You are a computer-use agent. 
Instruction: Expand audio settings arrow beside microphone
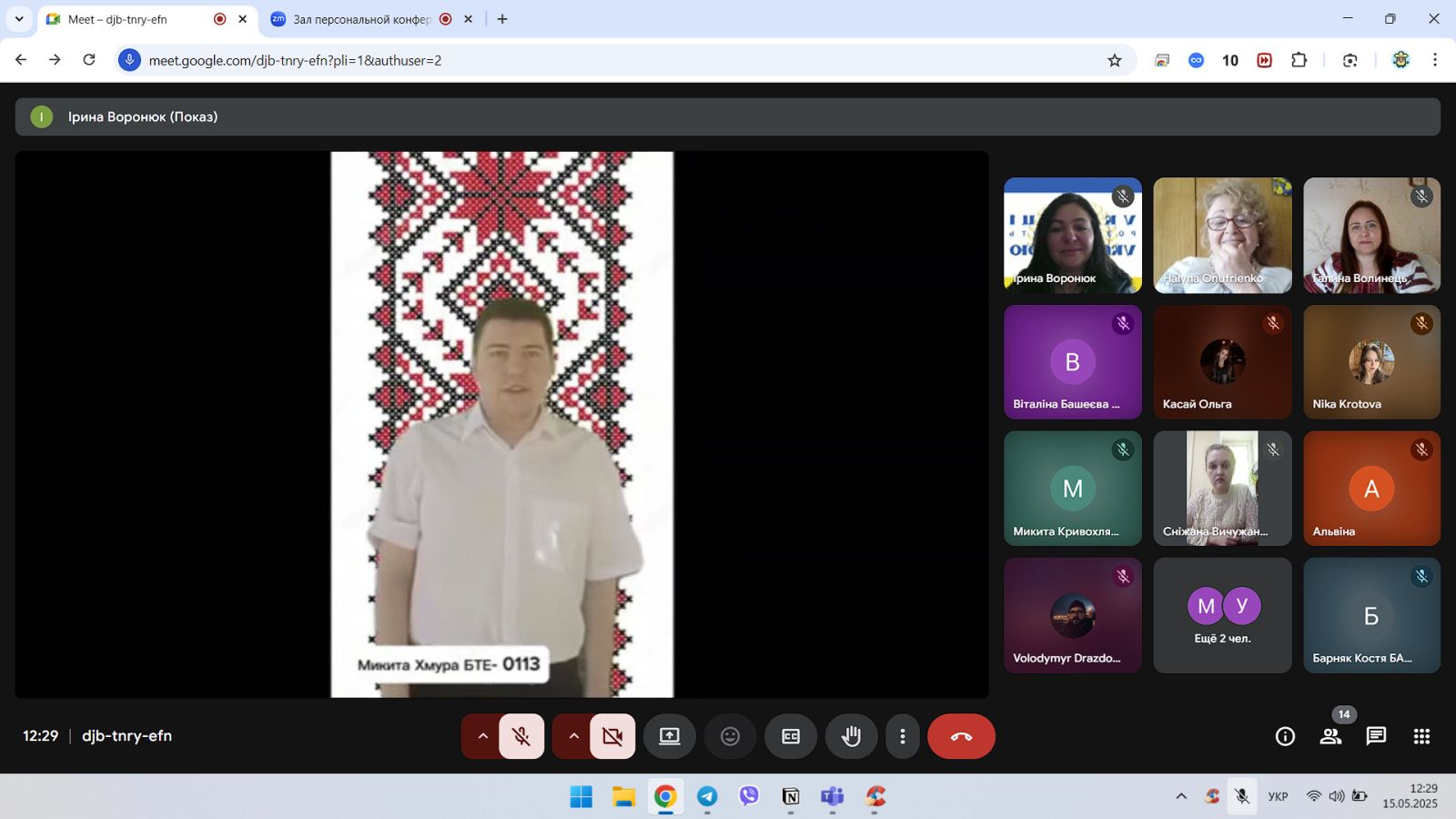pos(482,736)
